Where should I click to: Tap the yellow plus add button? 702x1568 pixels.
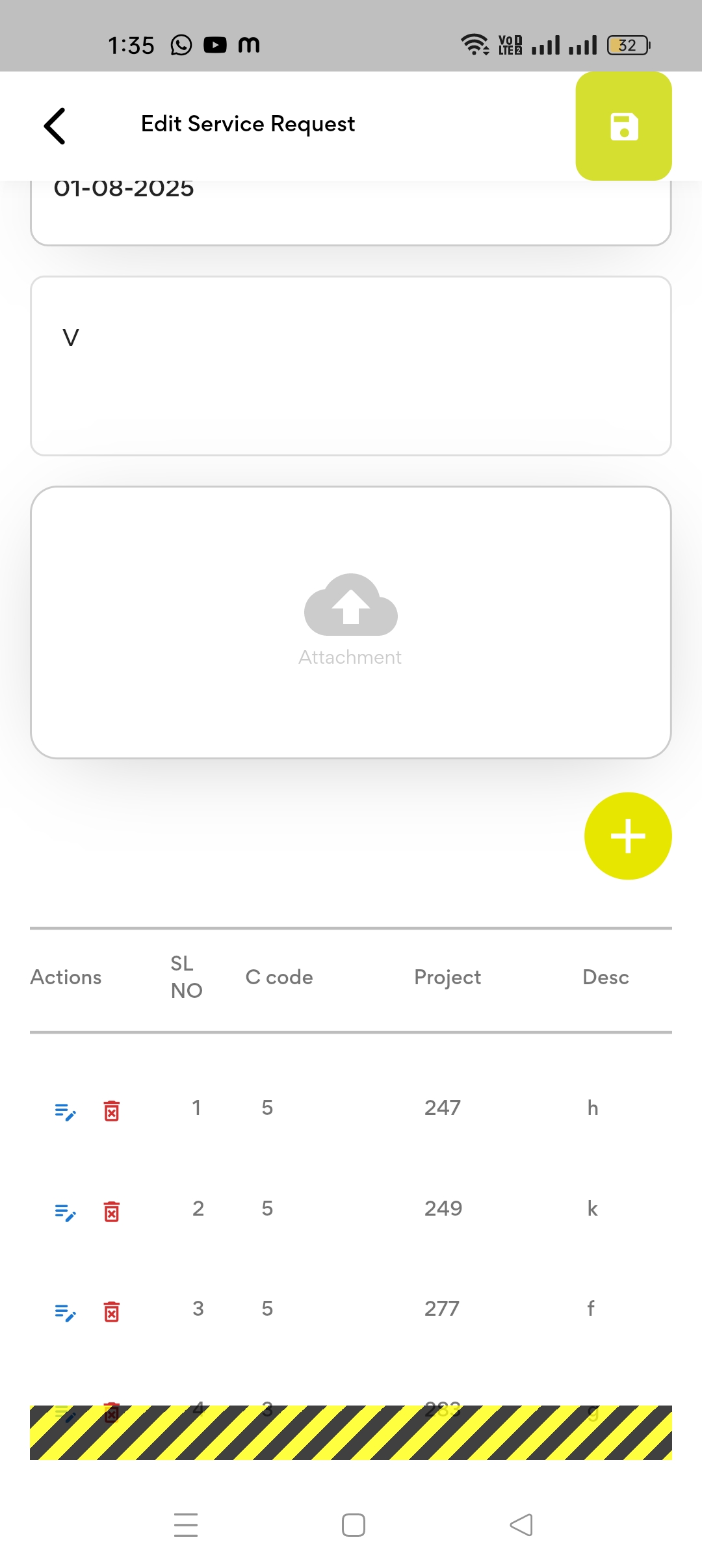click(x=628, y=836)
